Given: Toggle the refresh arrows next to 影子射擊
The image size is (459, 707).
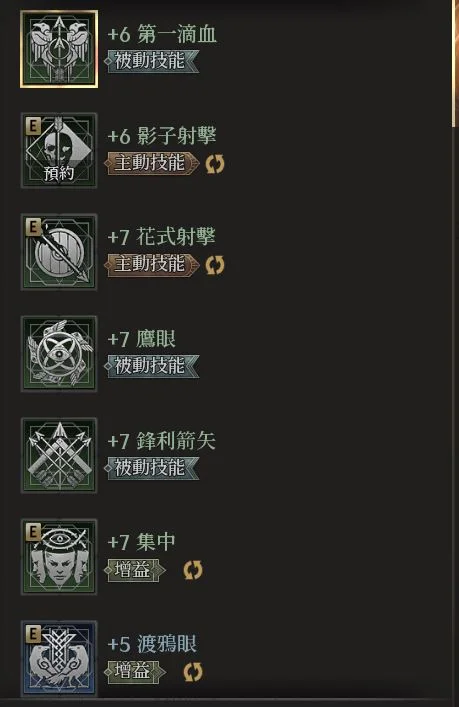Looking at the screenshot, I should (x=215, y=164).
